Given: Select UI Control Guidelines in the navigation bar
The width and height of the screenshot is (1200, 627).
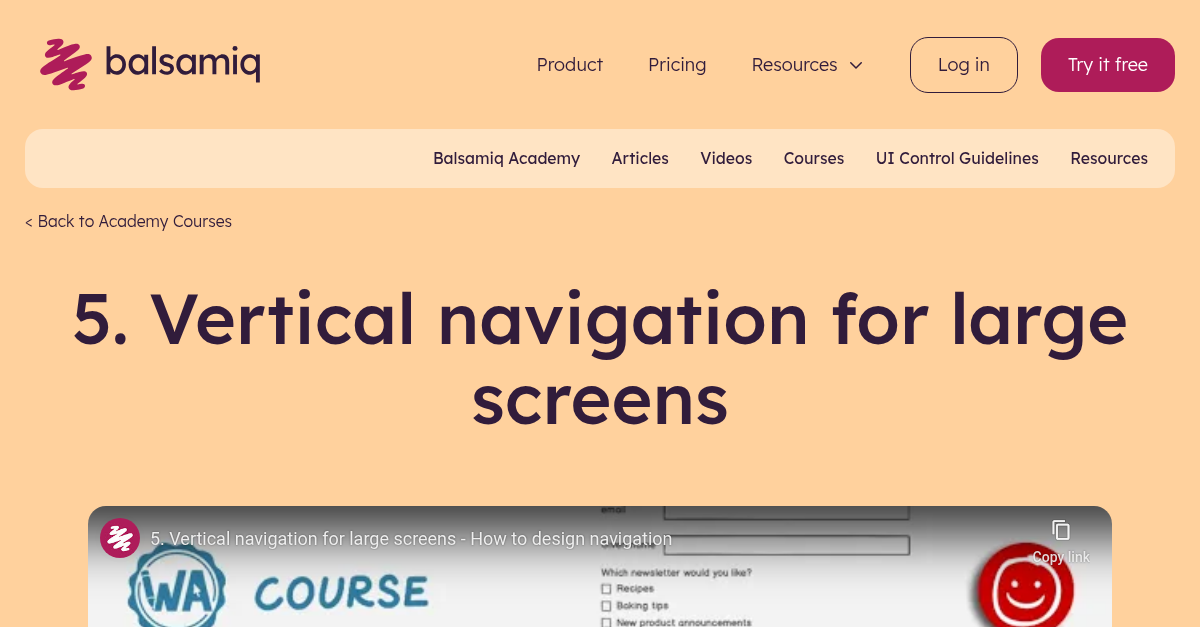Looking at the screenshot, I should click(x=957, y=158).
